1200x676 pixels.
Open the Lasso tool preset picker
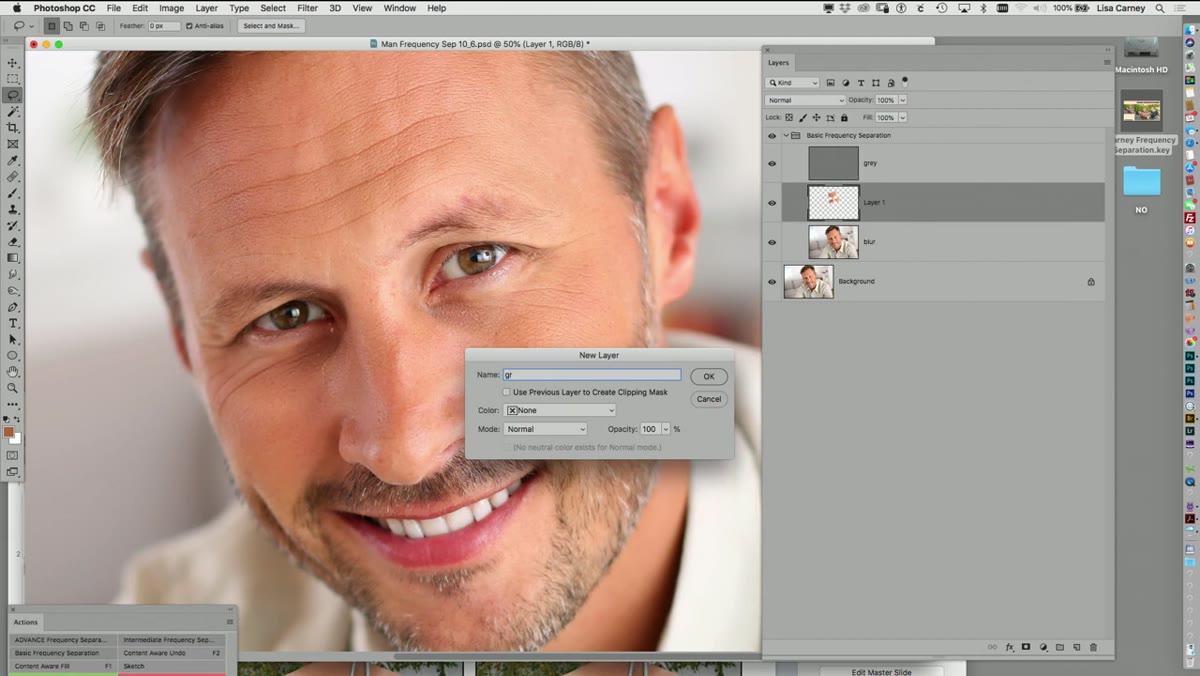click(22, 26)
